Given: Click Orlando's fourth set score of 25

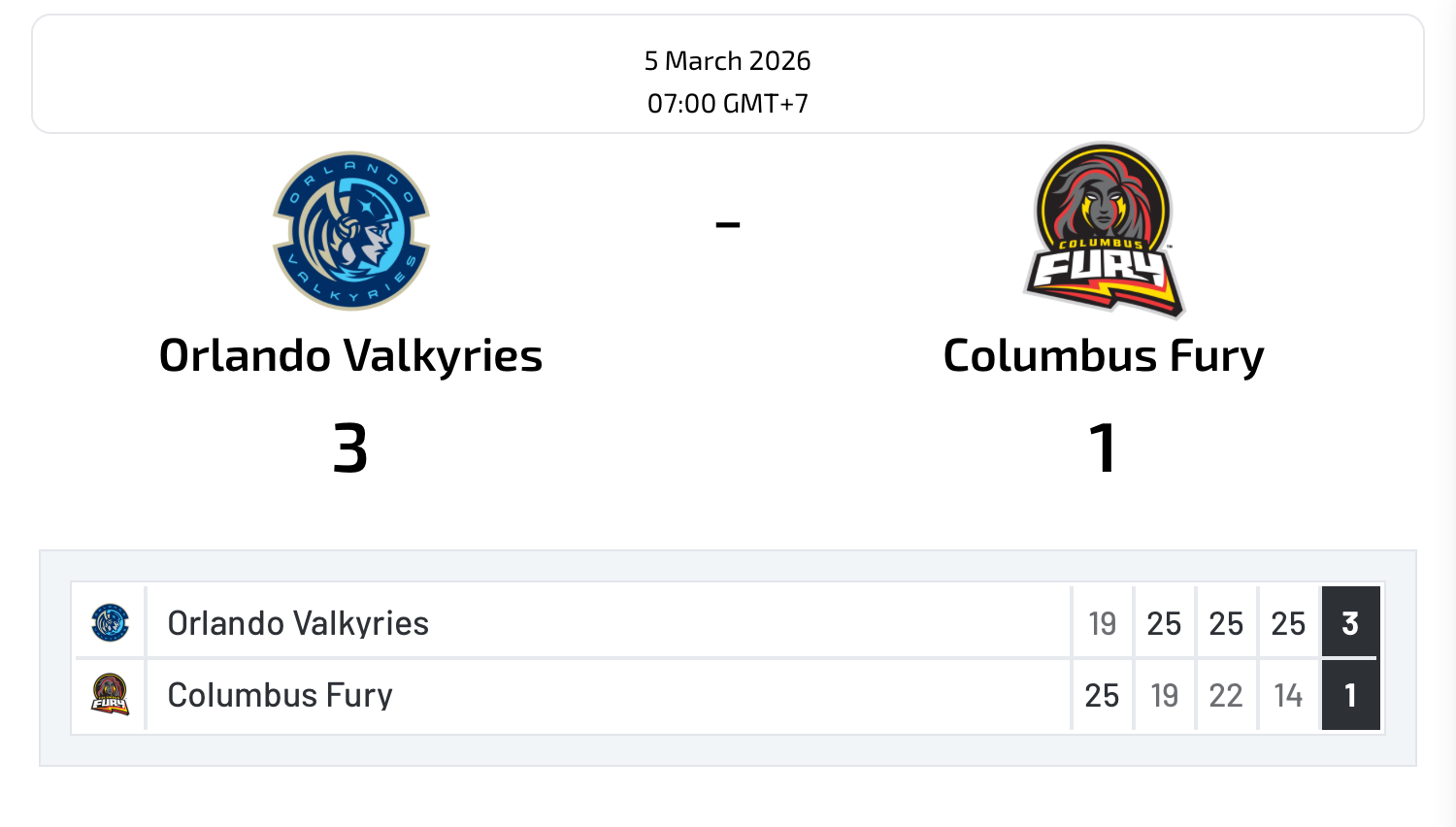Looking at the screenshot, I should [1288, 623].
